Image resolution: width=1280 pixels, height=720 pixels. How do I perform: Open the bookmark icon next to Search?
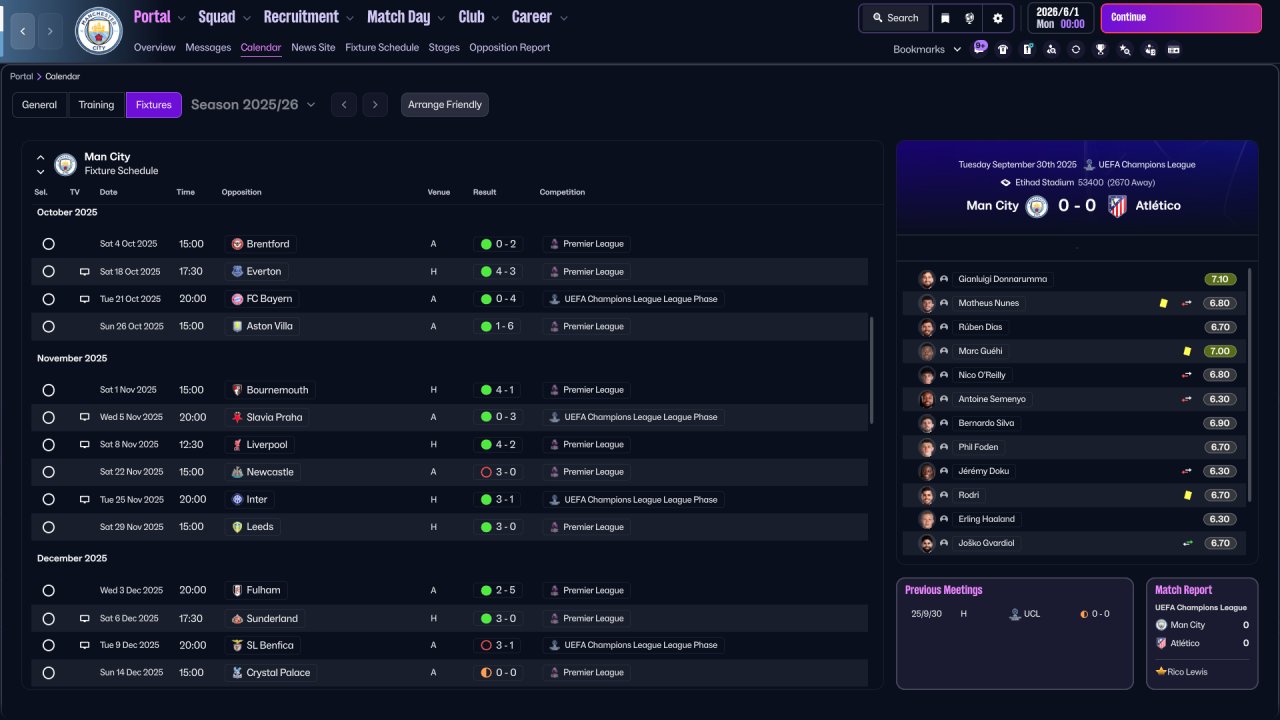coord(945,18)
